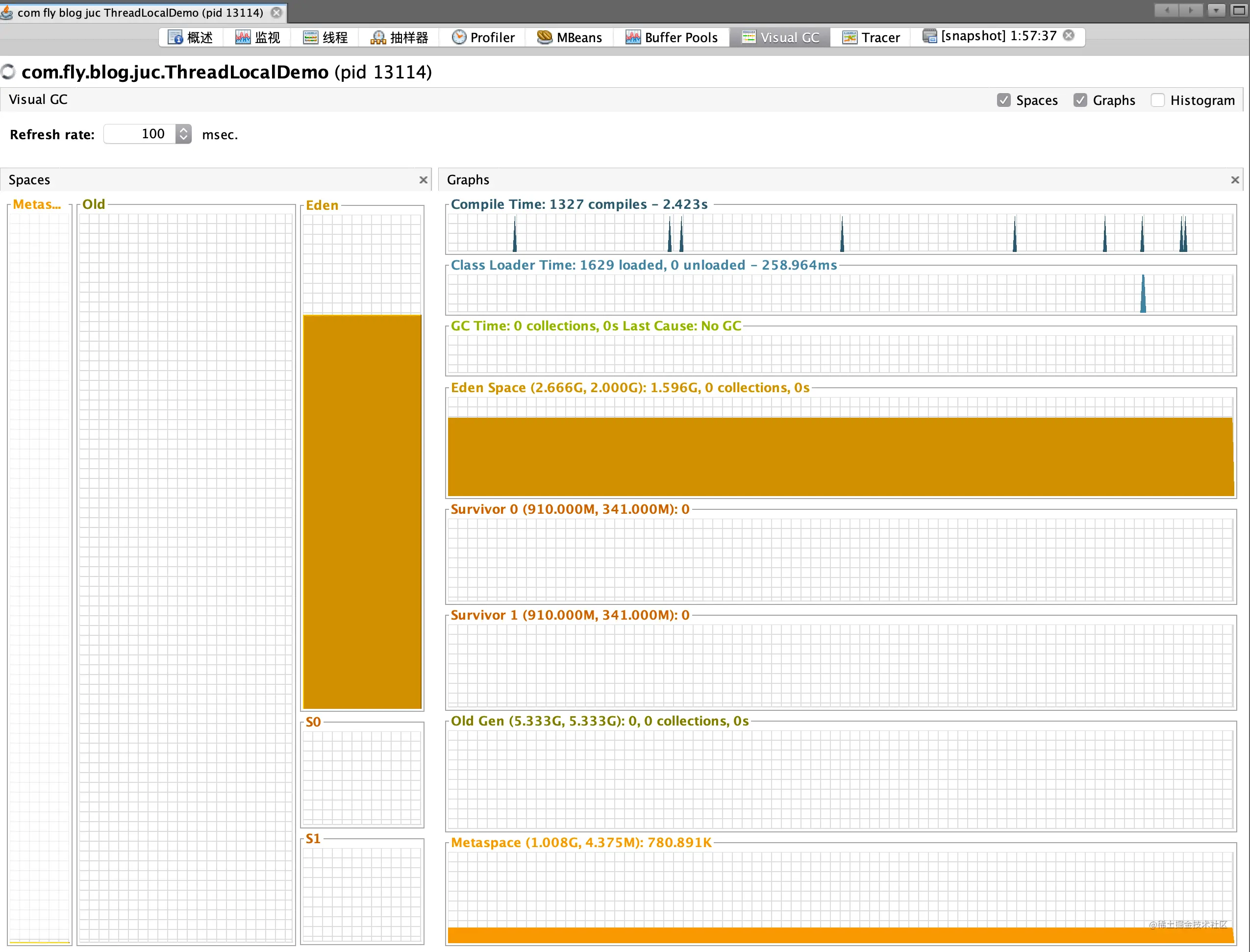Click the GC Time graph
The width and height of the screenshot is (1250, 952).
(x=840, y=354)
